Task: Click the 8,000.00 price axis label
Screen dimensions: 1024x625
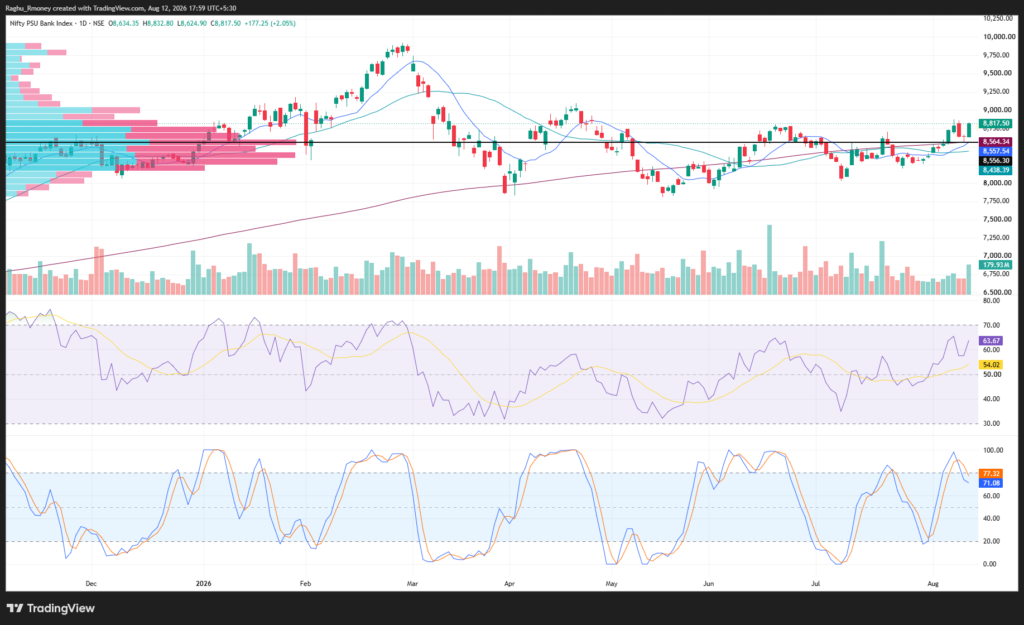Action: pos(997,183)
